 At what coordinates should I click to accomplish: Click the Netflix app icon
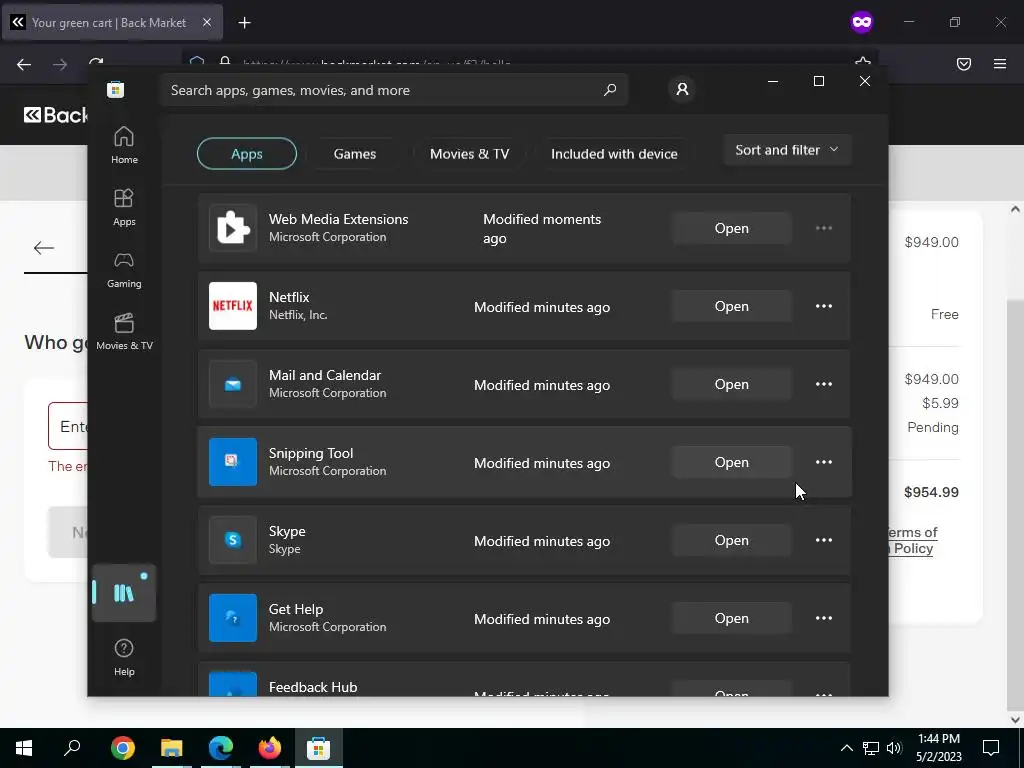click(233, 306)
